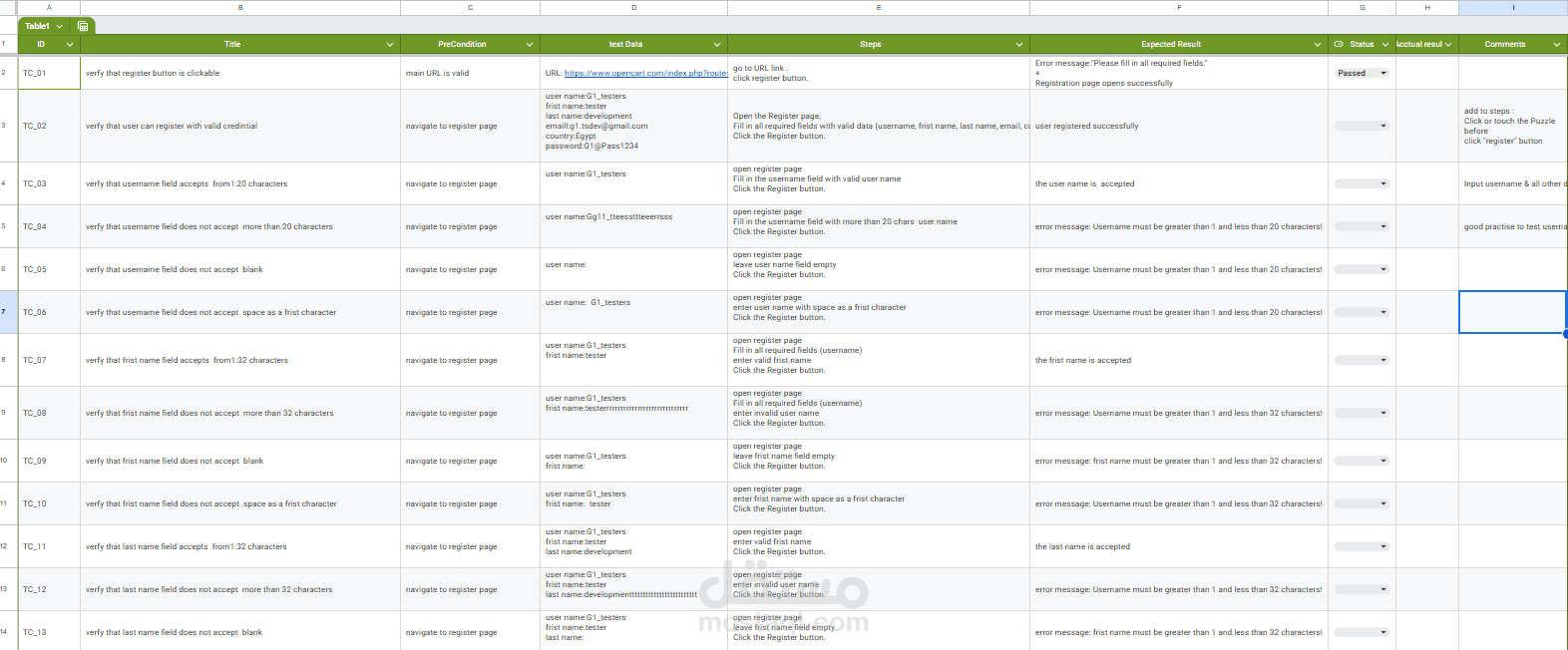Select 'the last name is accepted' cell

point(1179,546)
